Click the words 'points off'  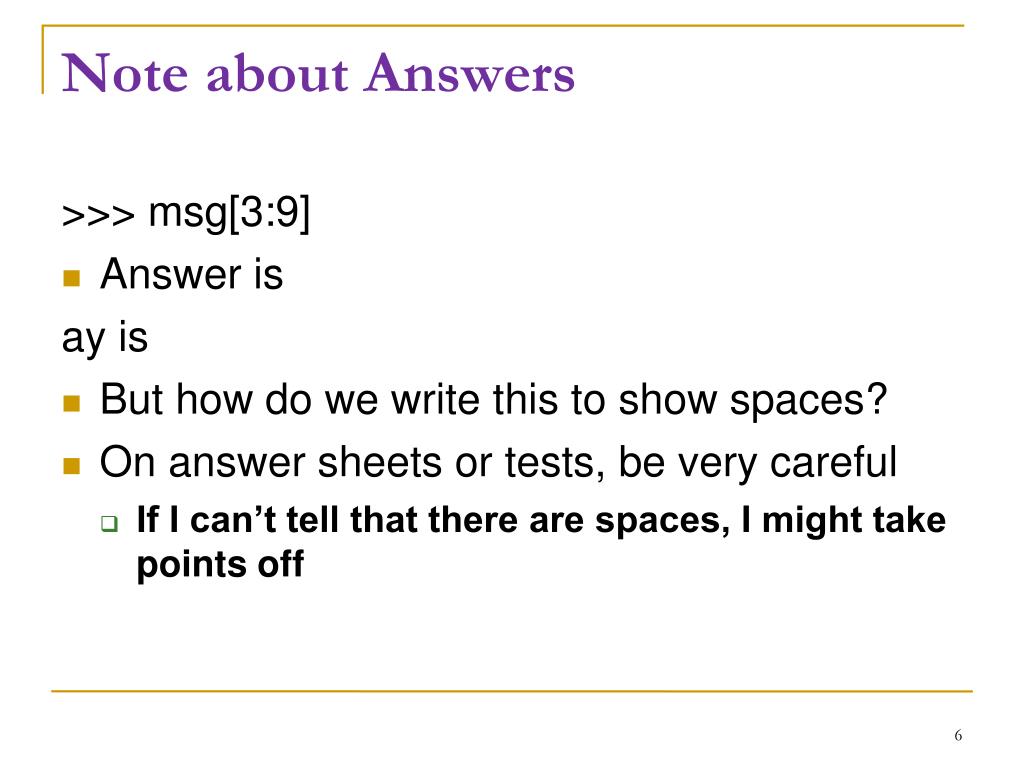[220, 564]
